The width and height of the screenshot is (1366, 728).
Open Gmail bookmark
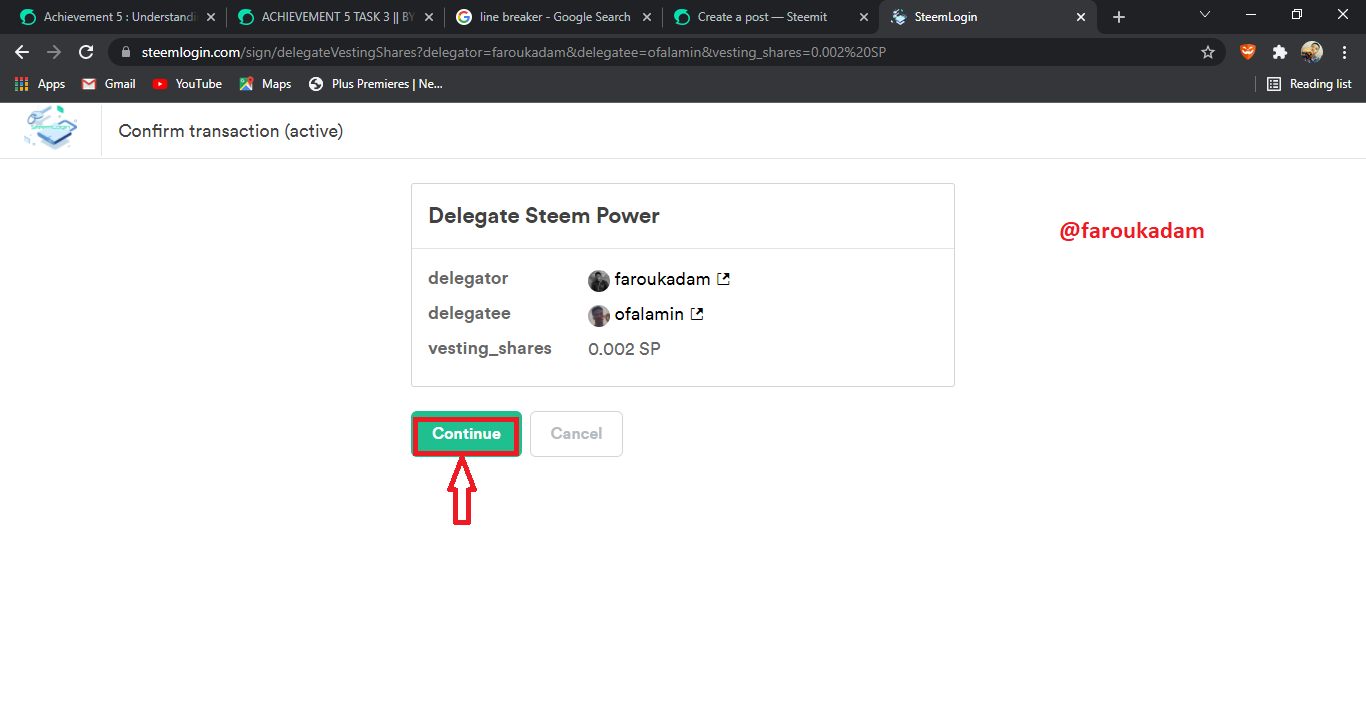point(108,84)
